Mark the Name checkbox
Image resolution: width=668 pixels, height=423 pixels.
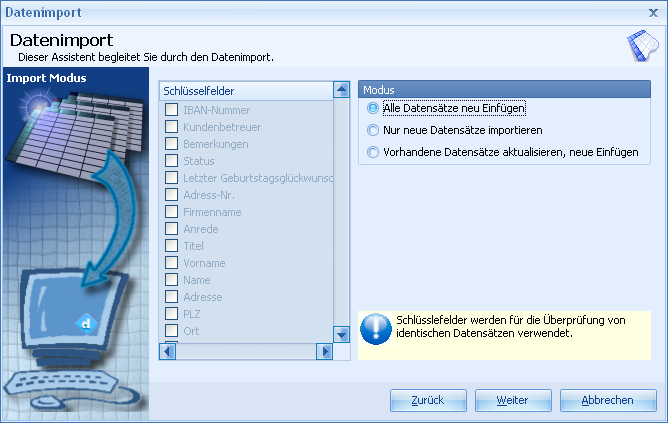[x=171, y=280]
